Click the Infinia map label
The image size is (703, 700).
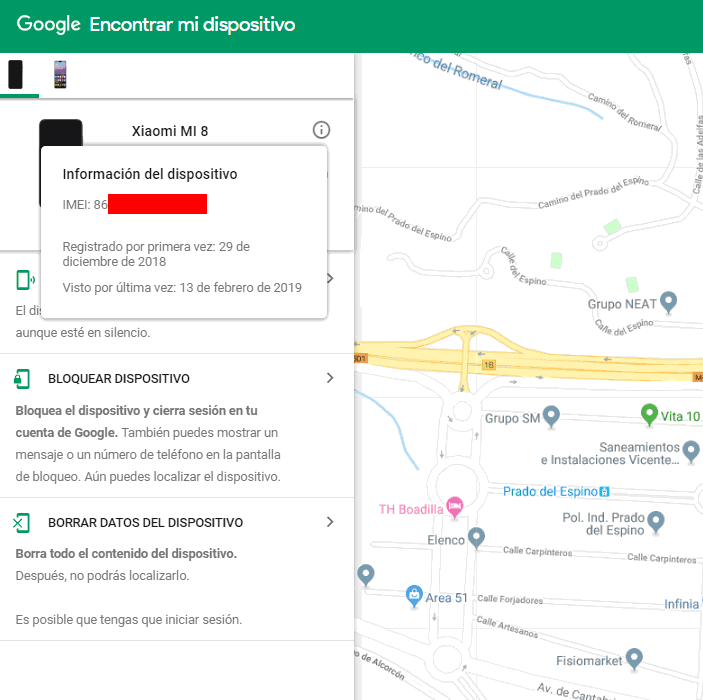[x=682, y=604]
